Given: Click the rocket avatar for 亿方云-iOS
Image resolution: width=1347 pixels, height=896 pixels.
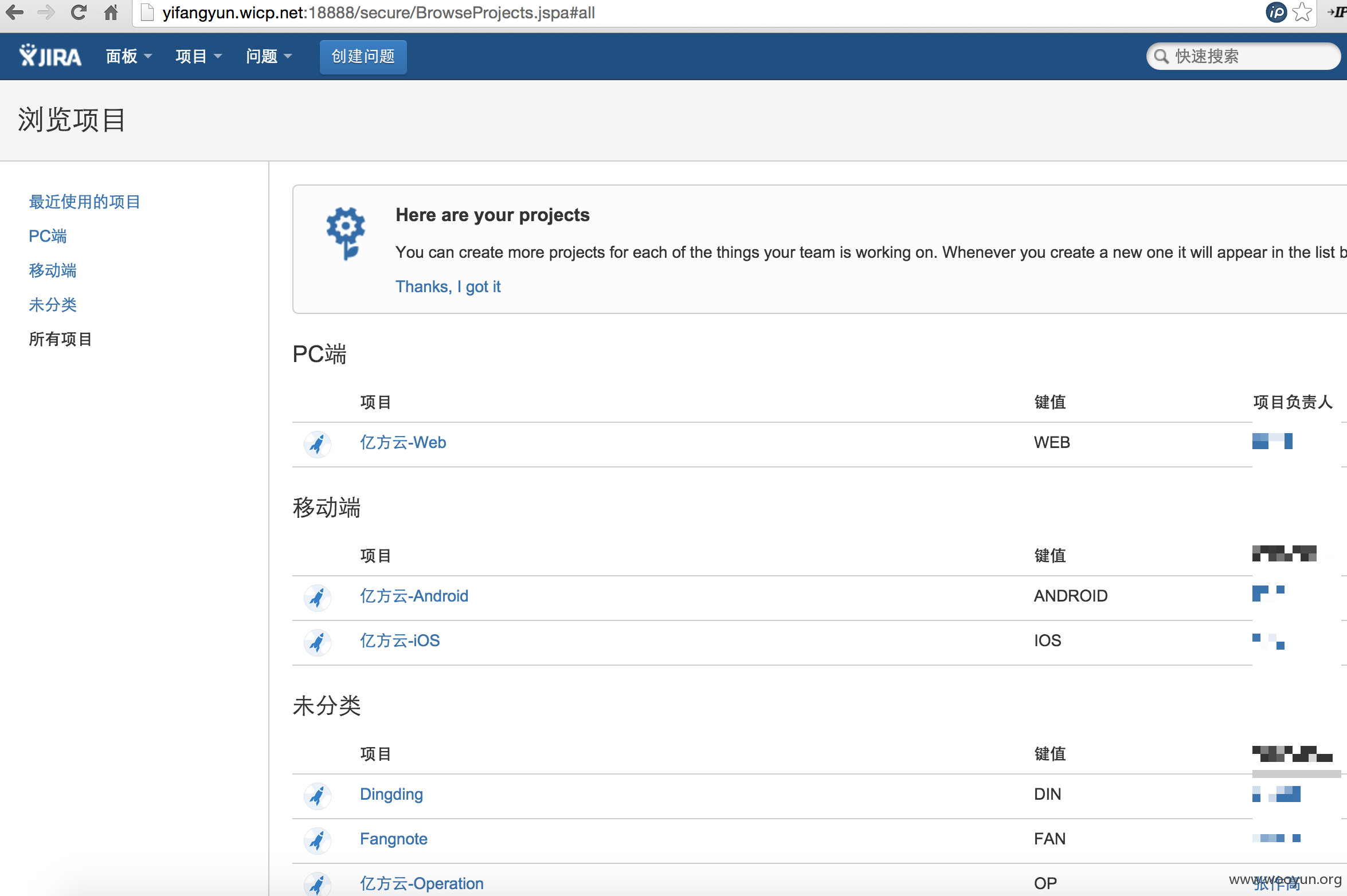Looking at the screenshot, I should [x=317, y=642].
